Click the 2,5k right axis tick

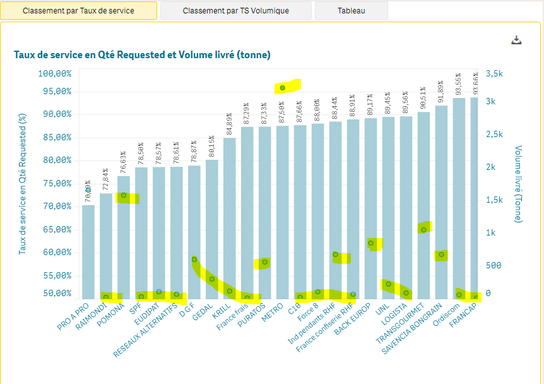[x=494, y=134]
